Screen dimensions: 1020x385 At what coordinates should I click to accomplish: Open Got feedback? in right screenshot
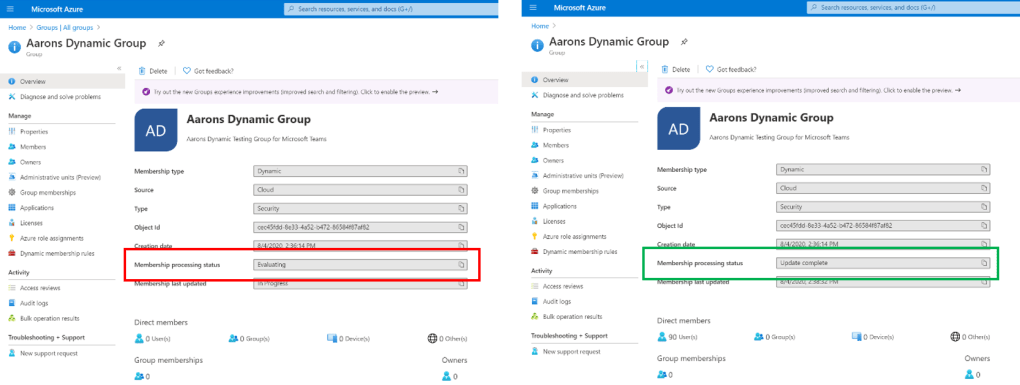tap(731, 69)
